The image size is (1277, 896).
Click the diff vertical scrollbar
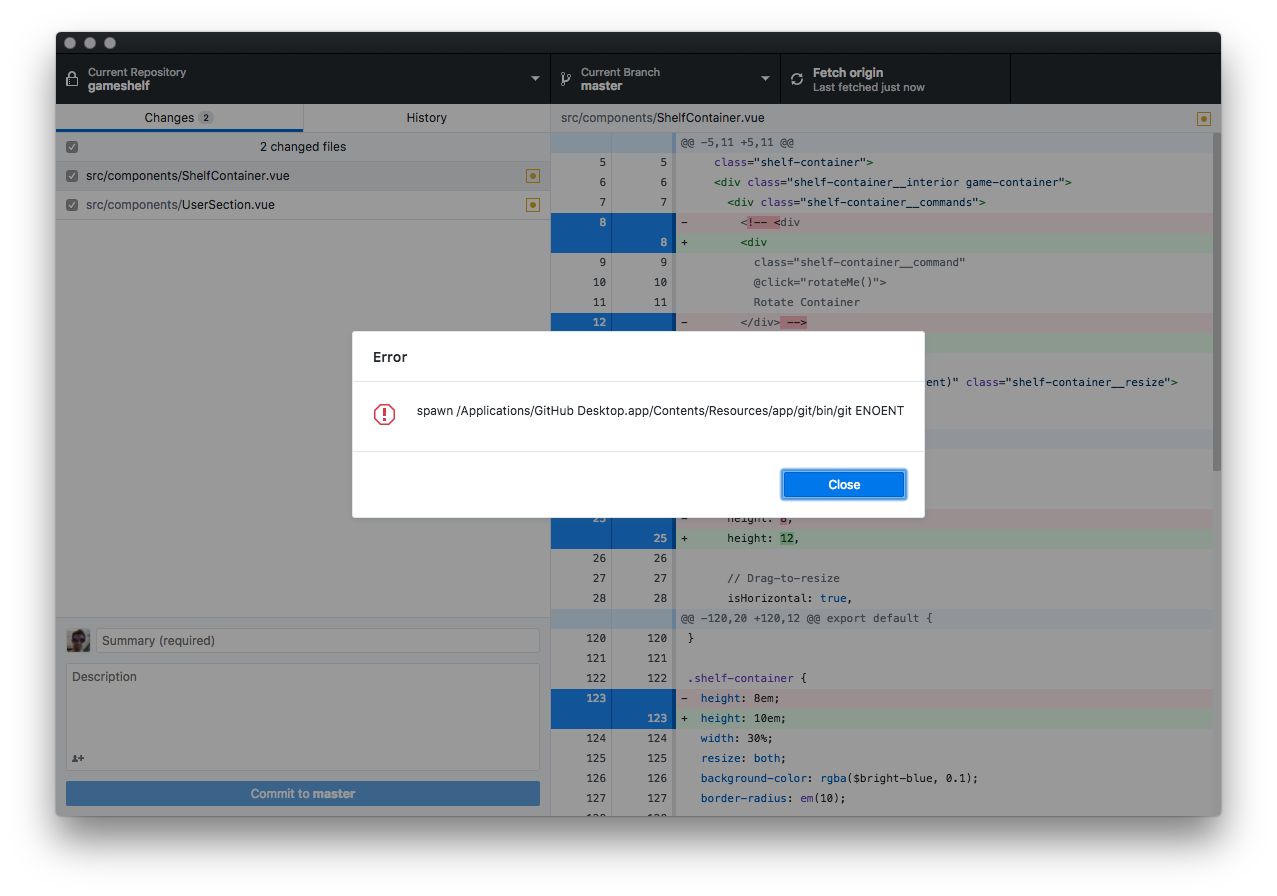pyautogui.click(x=1216, y=300)
